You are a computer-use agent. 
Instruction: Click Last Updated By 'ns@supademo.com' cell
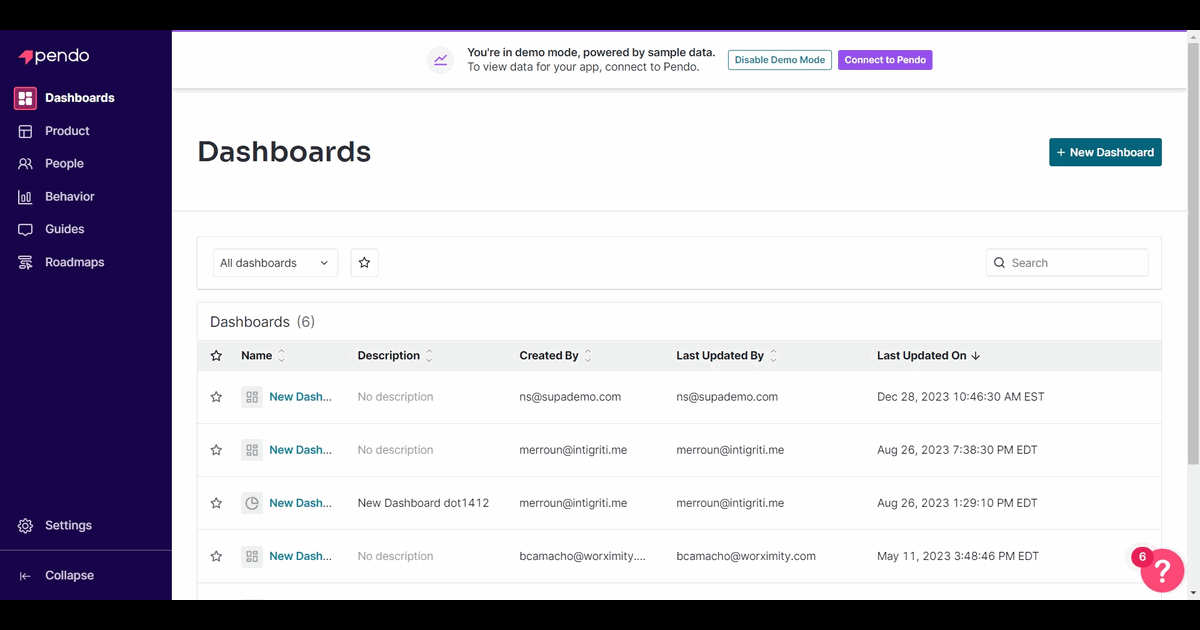pyautogui.click(x=727, y=397)
